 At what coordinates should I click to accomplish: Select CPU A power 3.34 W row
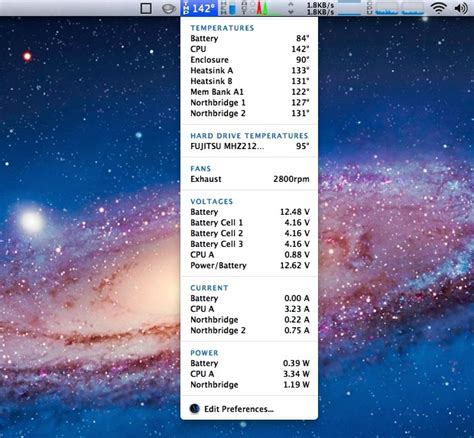click(249, 374)
